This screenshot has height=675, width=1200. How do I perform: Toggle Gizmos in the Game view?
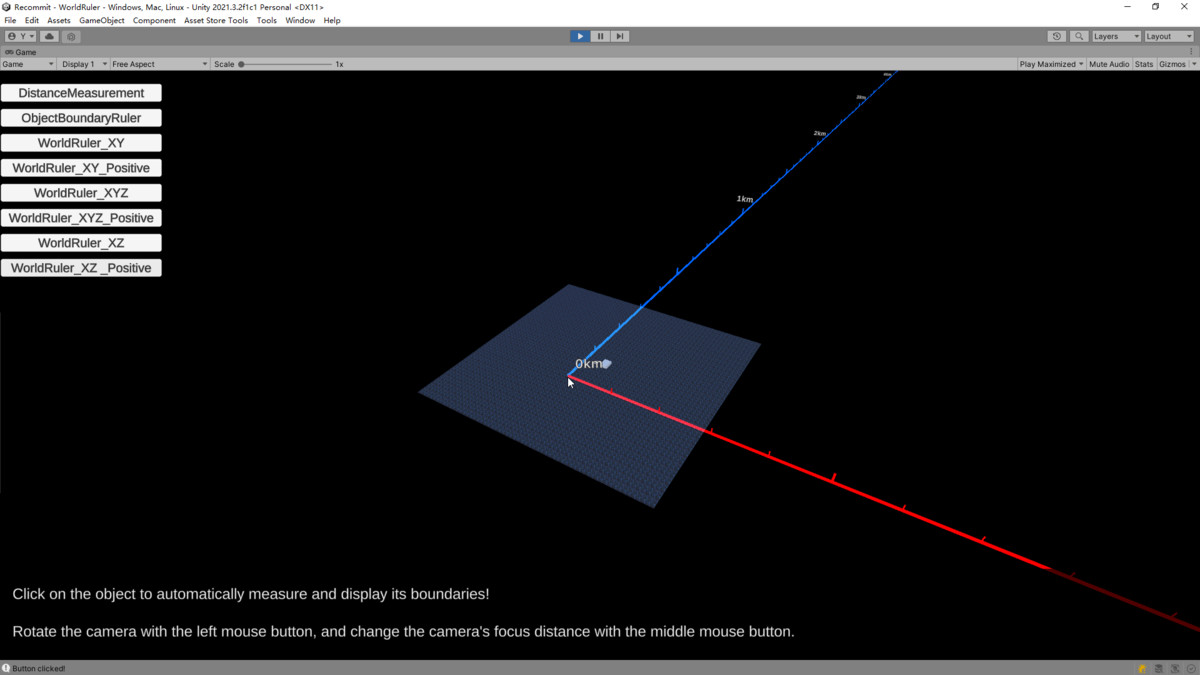tap(1172, 64)
